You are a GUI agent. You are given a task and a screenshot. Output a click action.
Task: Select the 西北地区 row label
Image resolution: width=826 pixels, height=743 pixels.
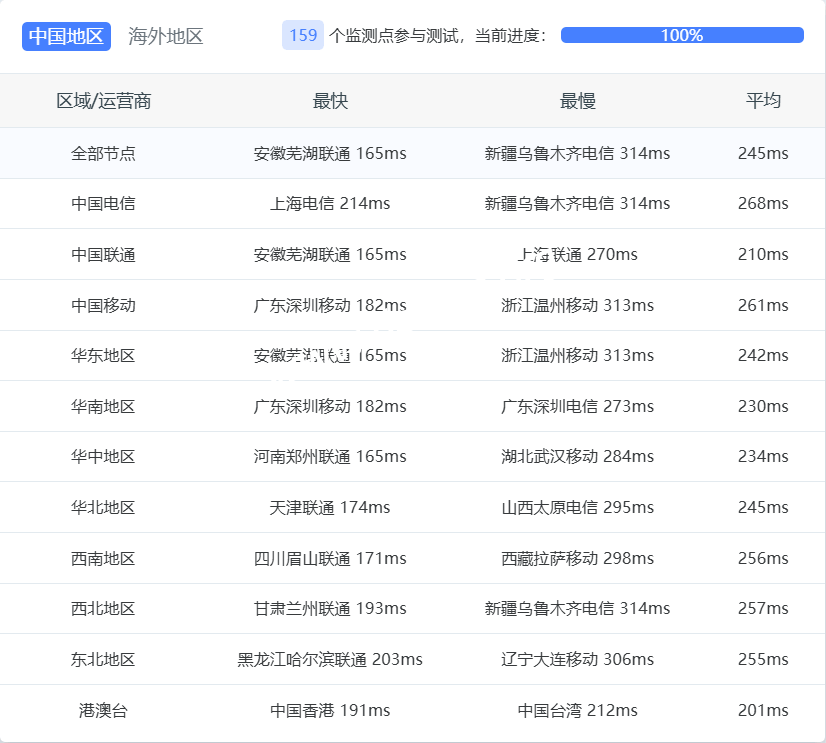(103, 608)
